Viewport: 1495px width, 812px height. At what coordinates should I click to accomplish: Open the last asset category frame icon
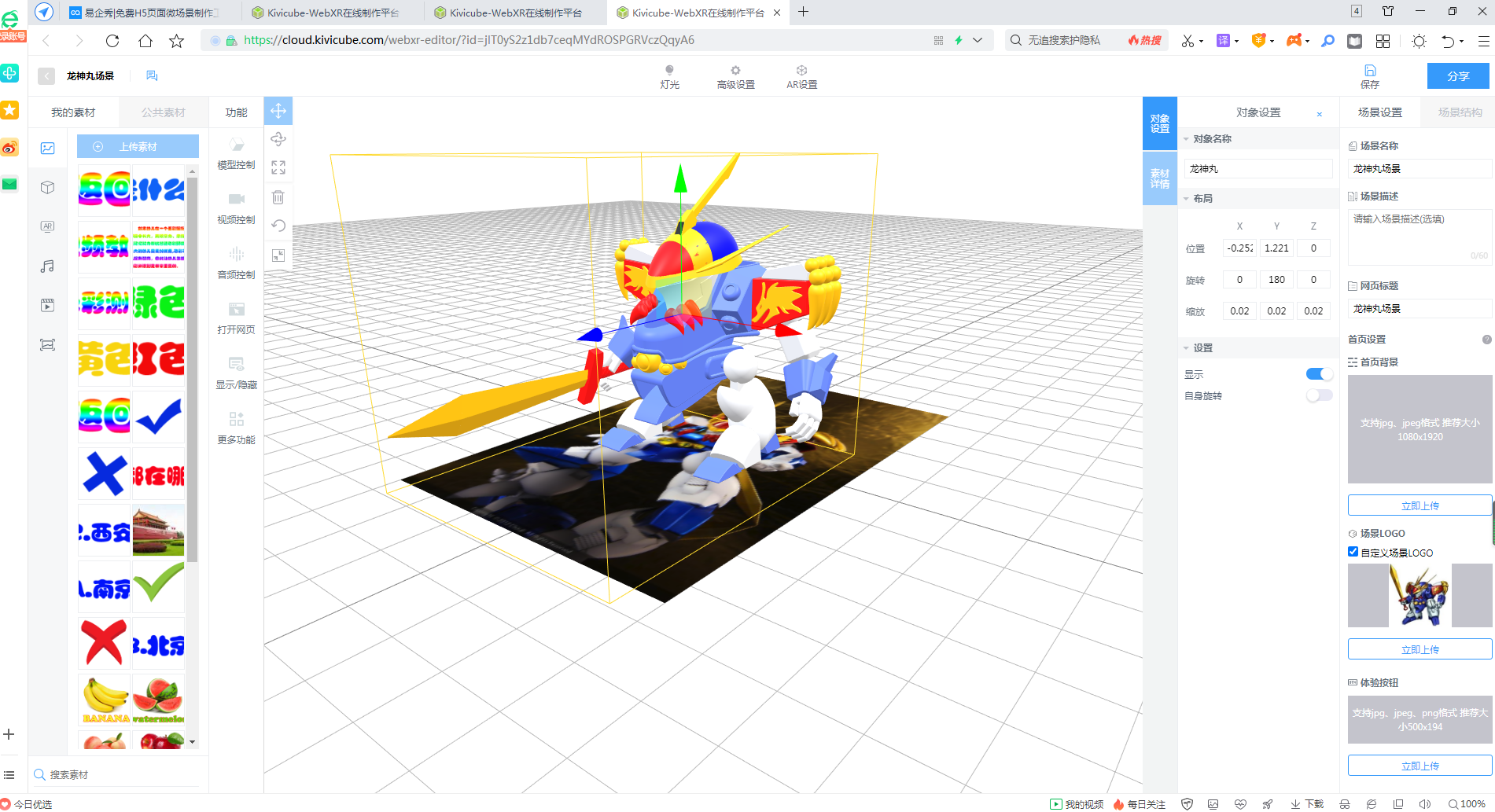[x=48, y=344]
